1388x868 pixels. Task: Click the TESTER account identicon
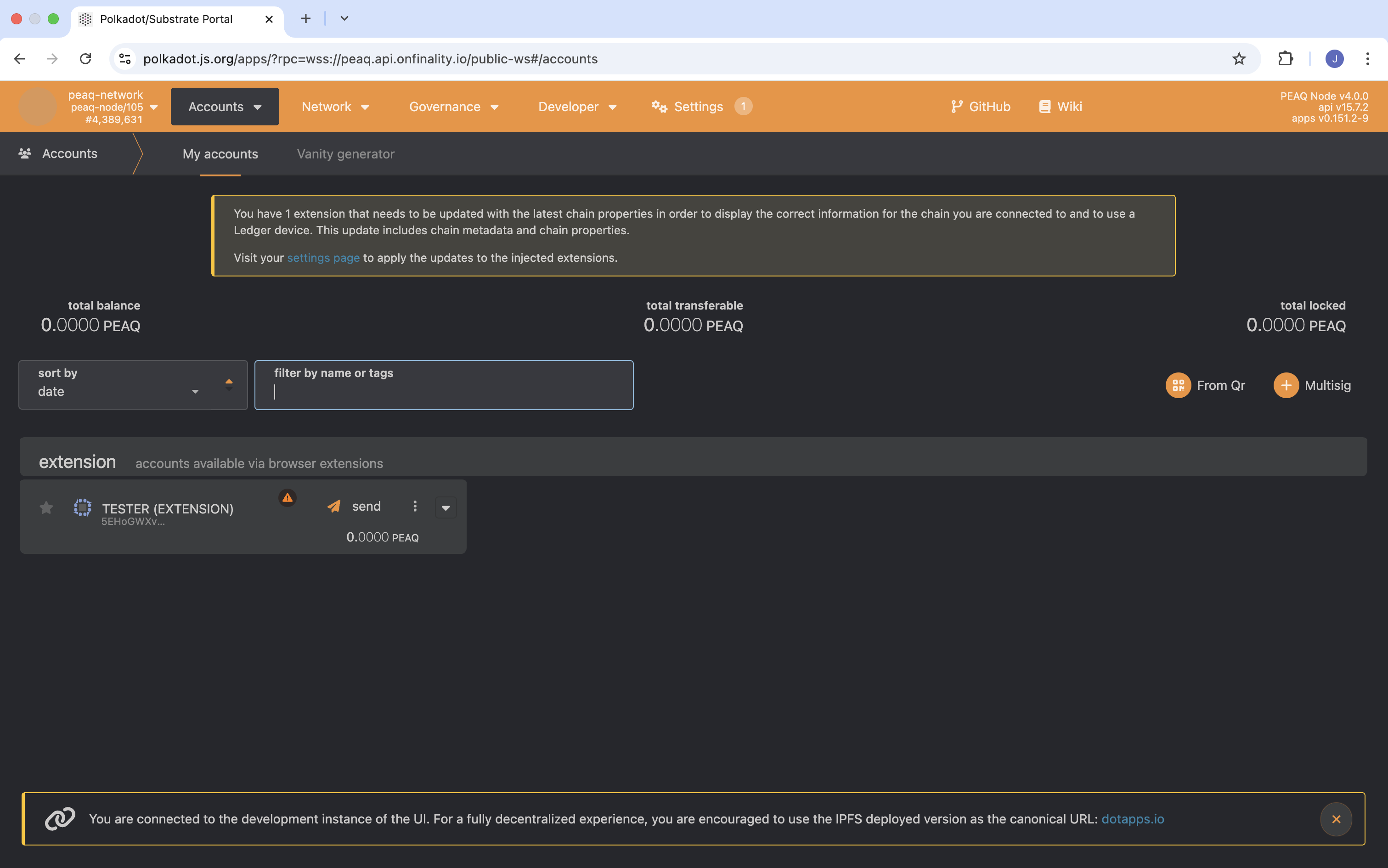click(x=82, y=507)
